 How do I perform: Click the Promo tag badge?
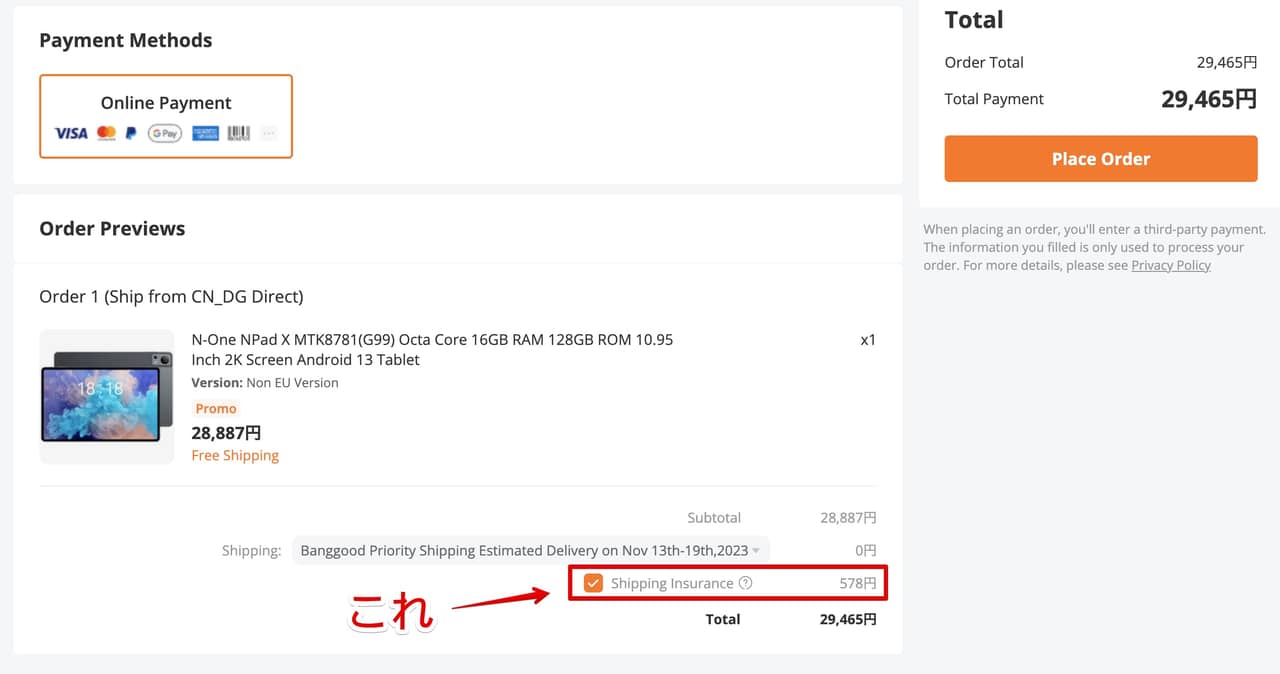tap(216, 408)
